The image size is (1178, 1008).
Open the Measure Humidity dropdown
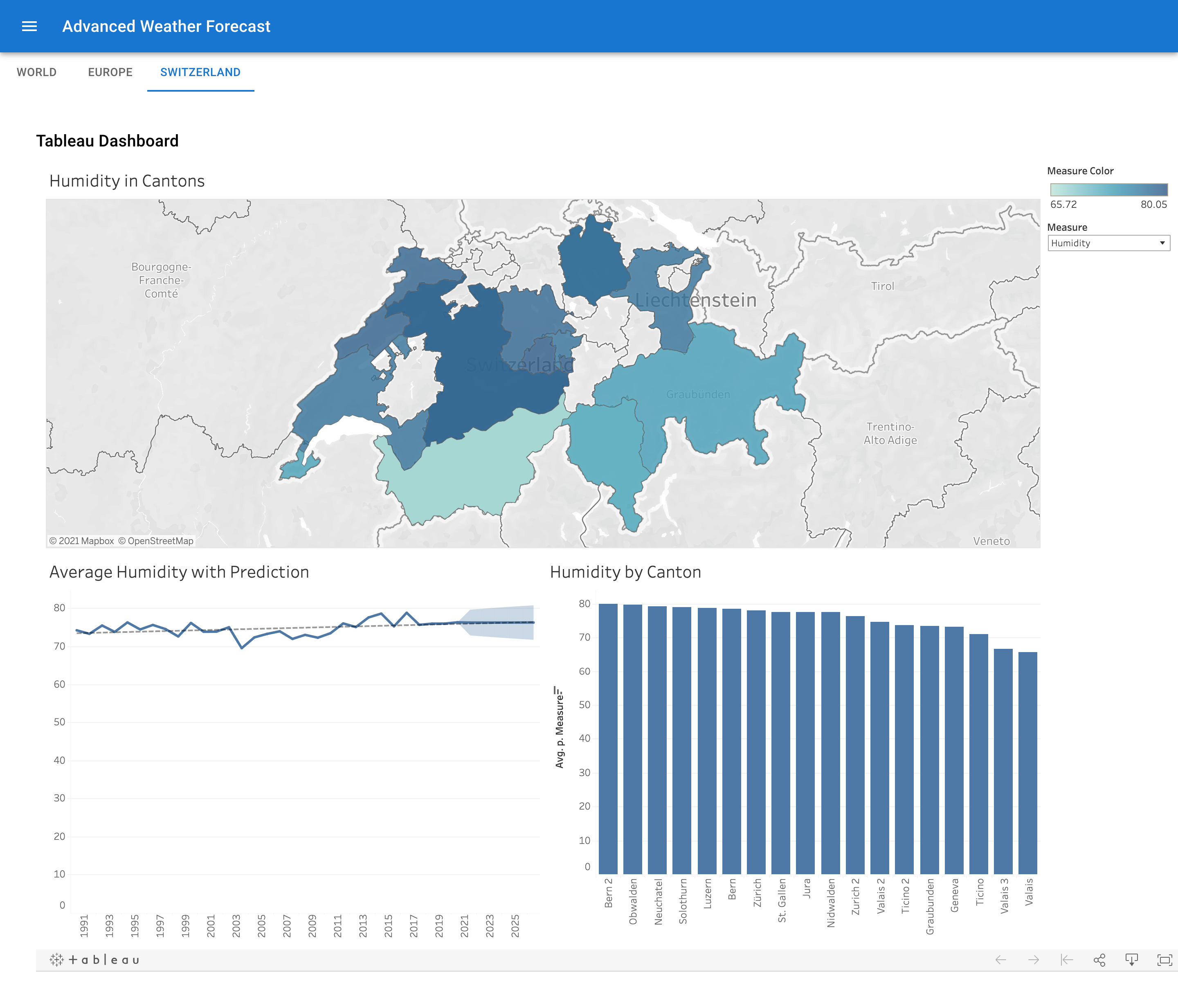(x=1108, y=243)
